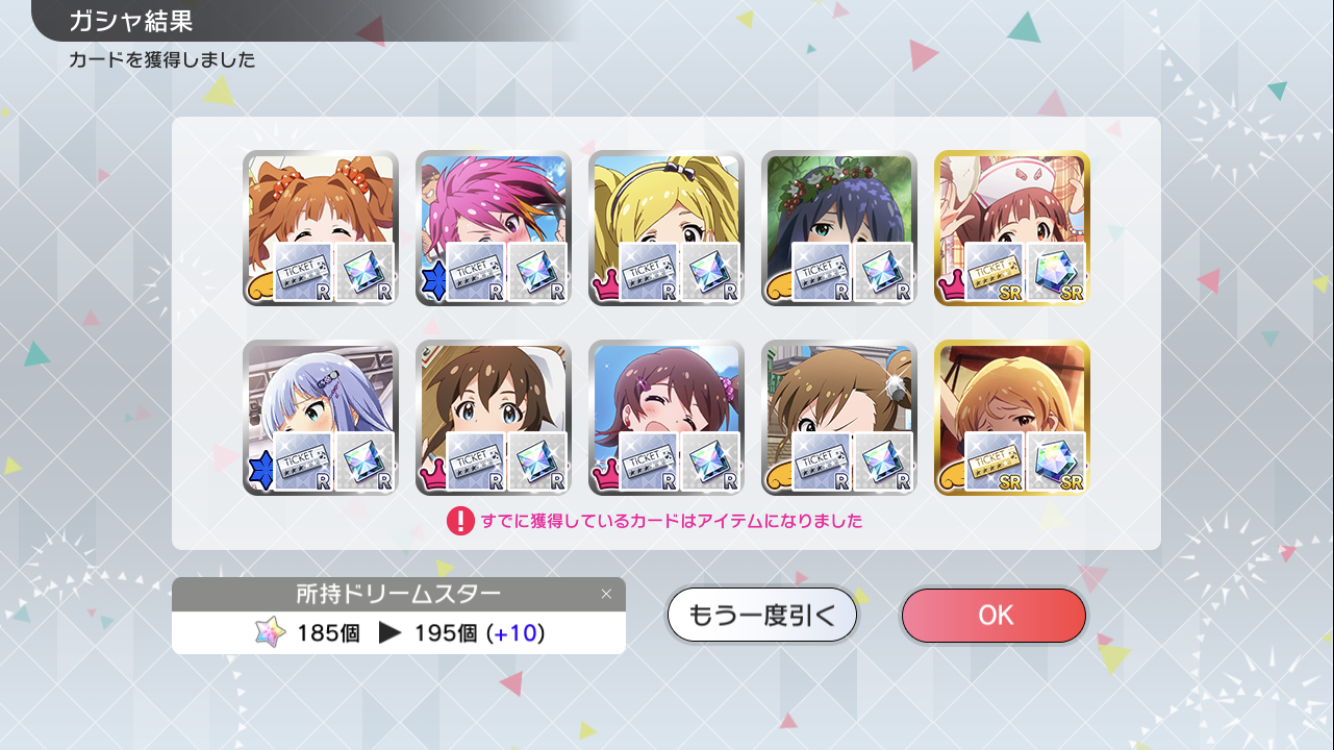The height and width of the screenshot is (750, 1334).
Task: Select the light-blue-haired girl card
Action: (321, 418)
